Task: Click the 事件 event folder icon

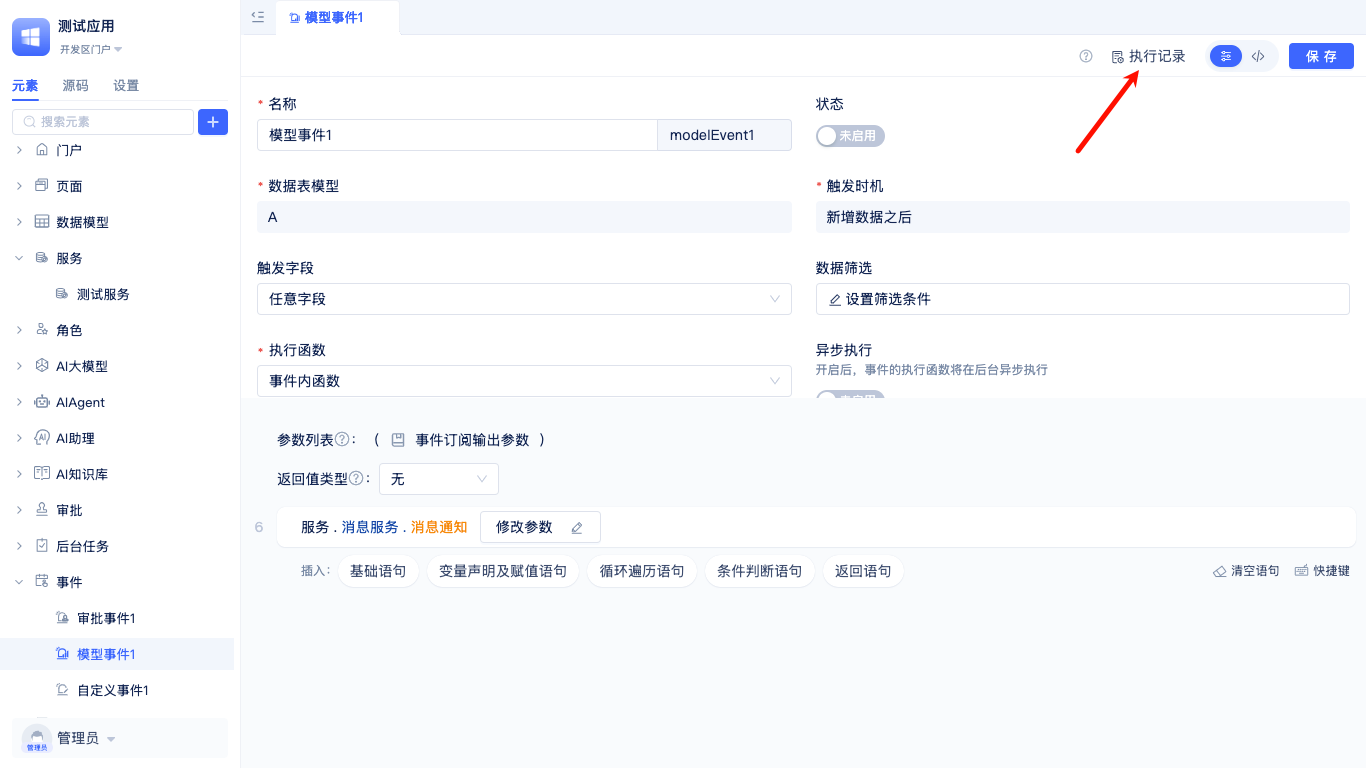Action: (42, 582)
